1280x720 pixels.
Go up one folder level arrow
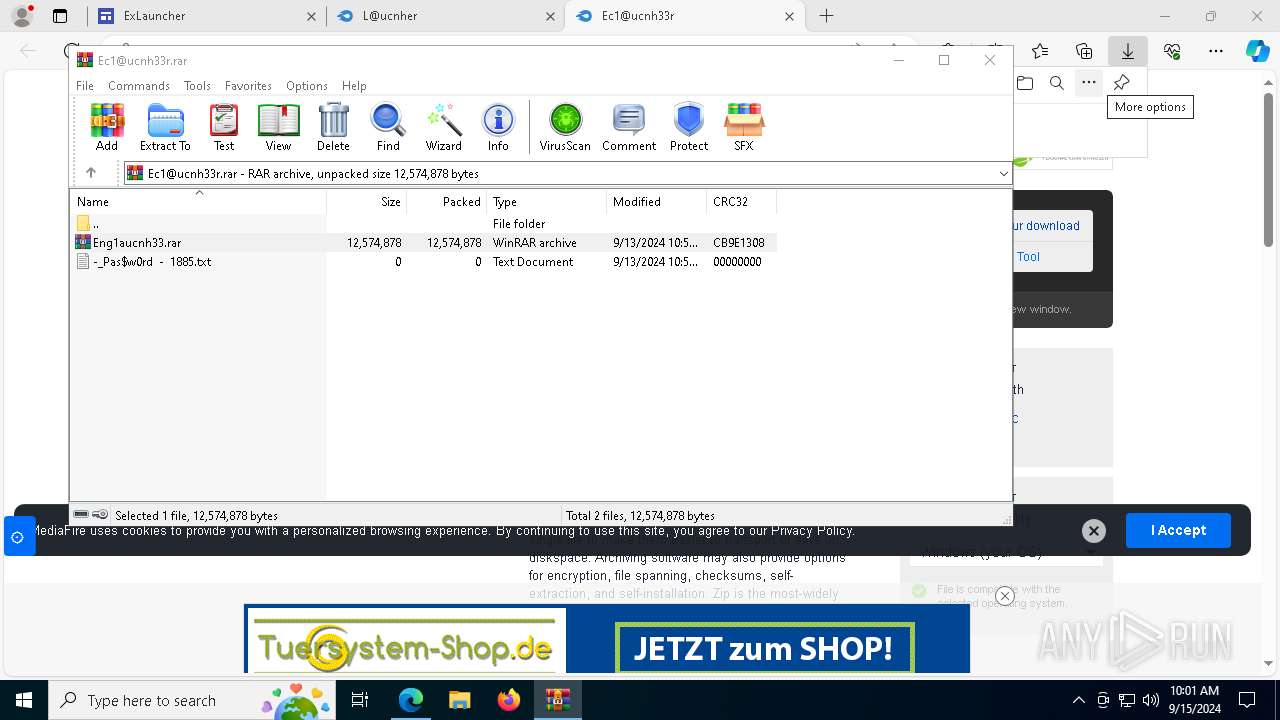(91, 173)
